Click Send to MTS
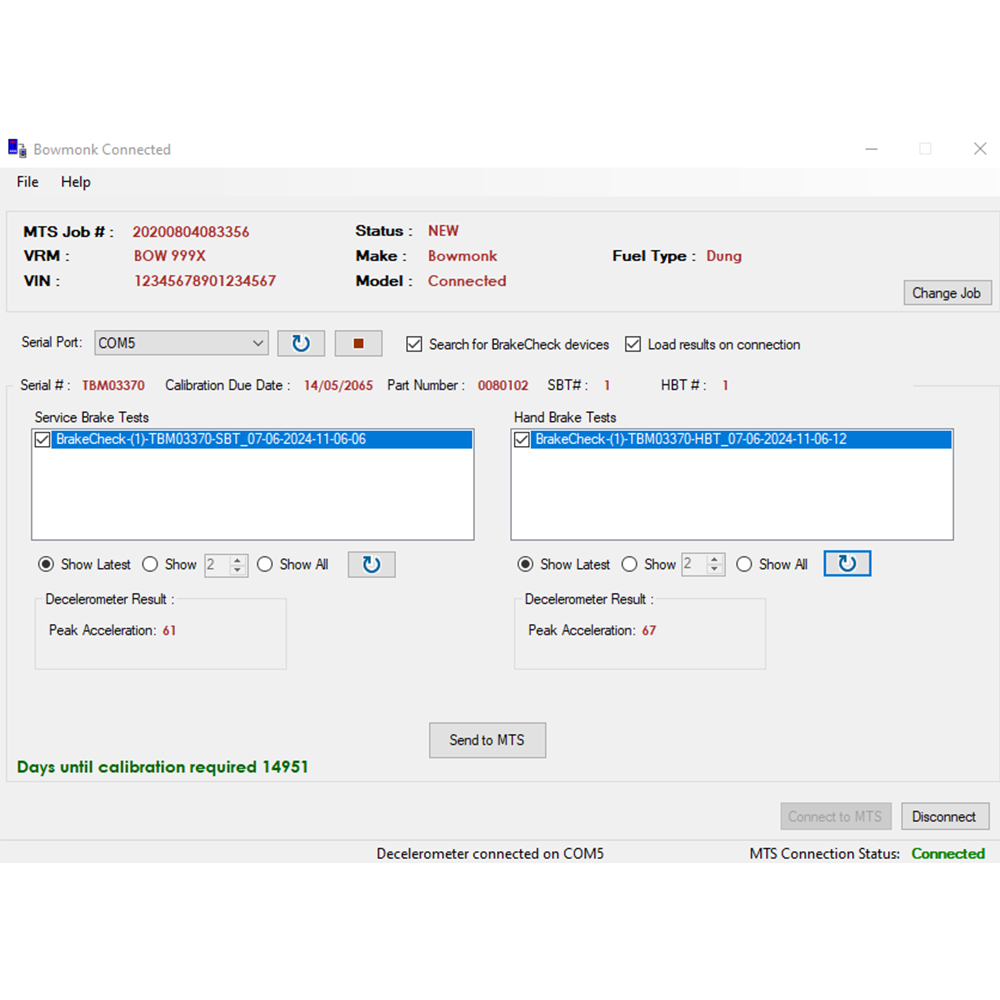Screen dimensions: 1000x1000 [x=487, y=740]
